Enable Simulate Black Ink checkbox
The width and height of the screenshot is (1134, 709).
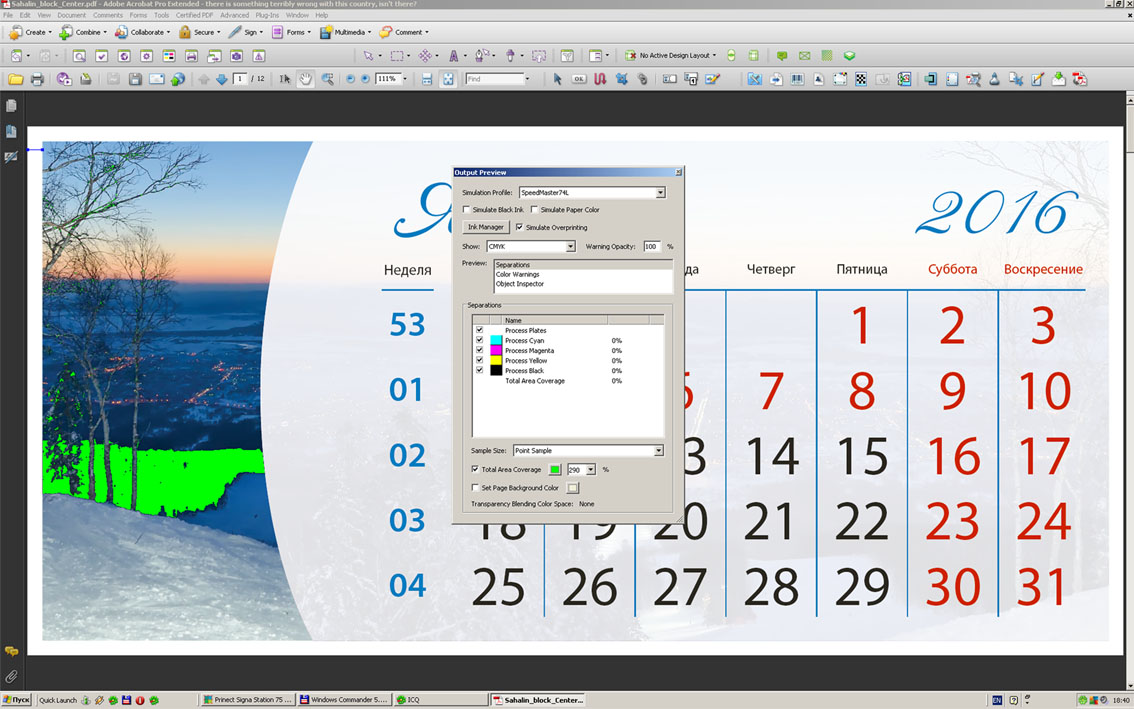[x=466, y=210]
